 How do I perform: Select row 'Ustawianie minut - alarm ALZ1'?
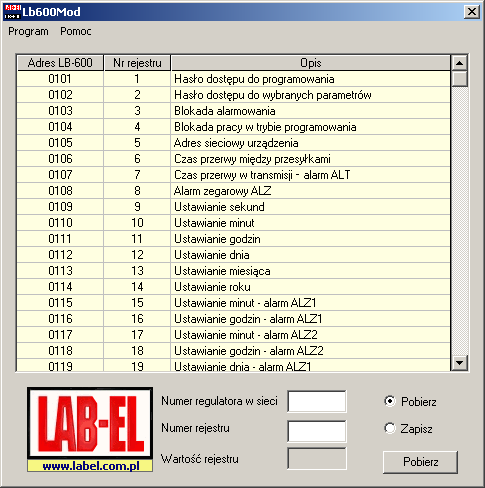tap(233, 303)
